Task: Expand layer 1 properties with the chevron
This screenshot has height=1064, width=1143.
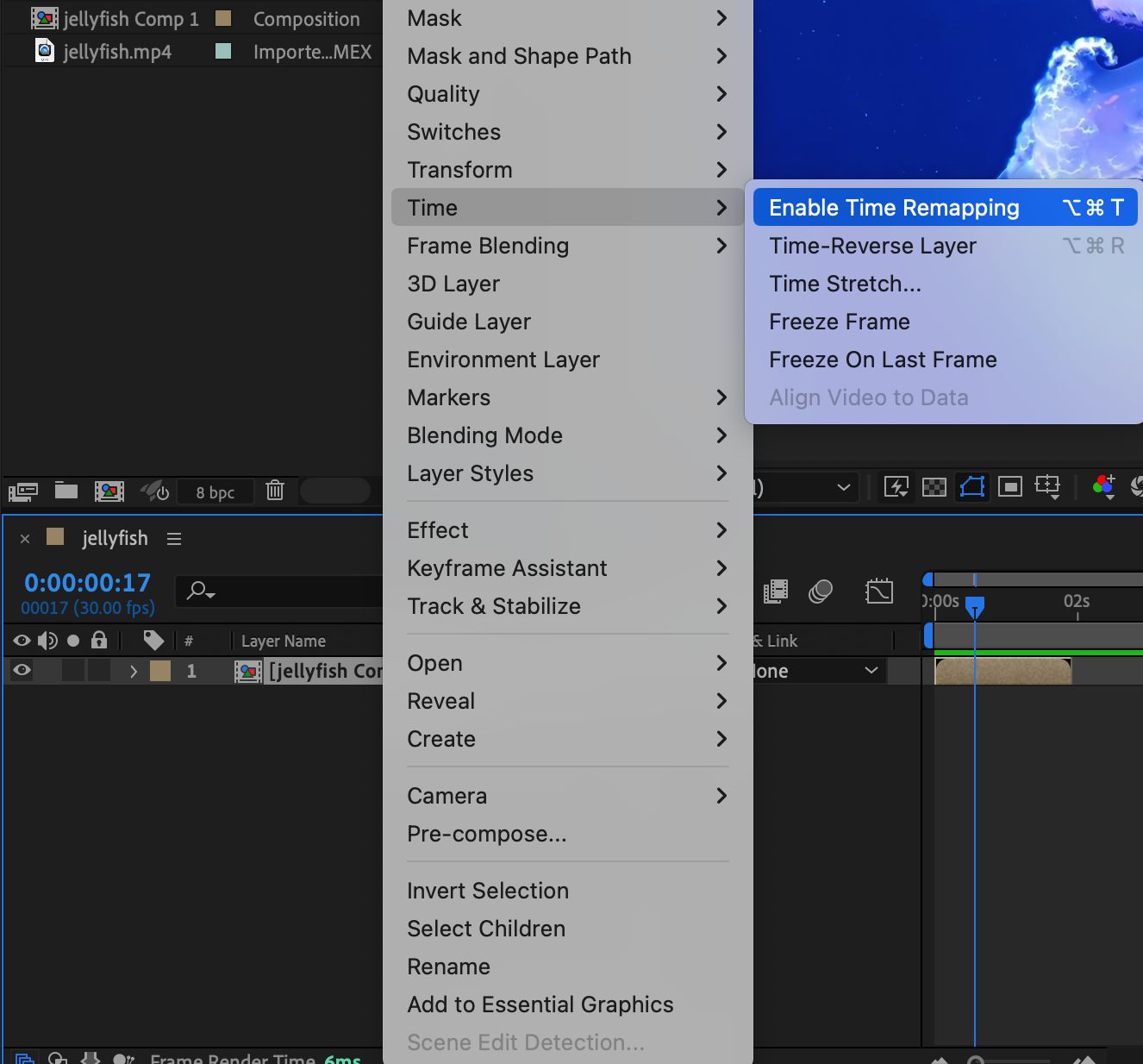Action: tap(134, 671)
